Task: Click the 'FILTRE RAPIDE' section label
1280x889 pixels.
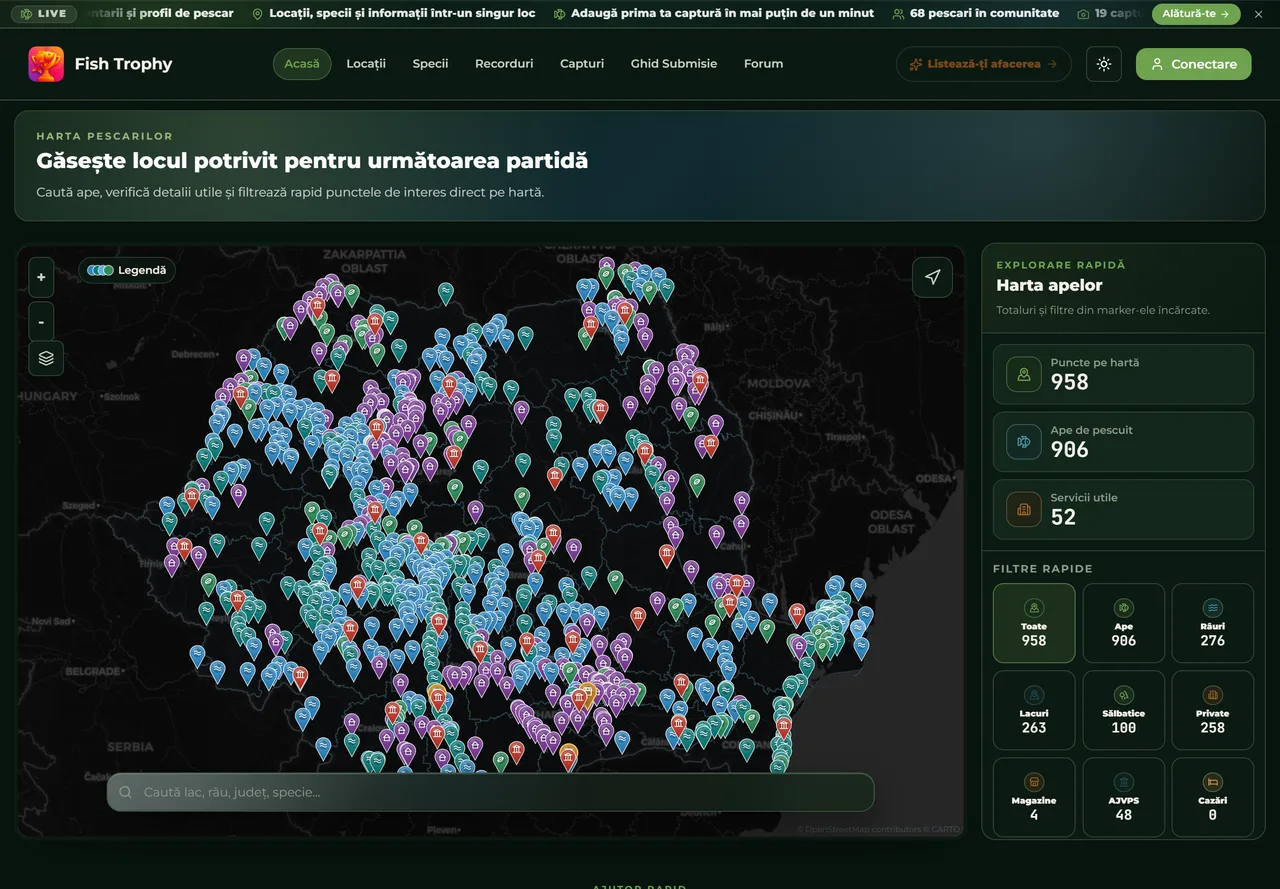Action: pos(1043,569)
